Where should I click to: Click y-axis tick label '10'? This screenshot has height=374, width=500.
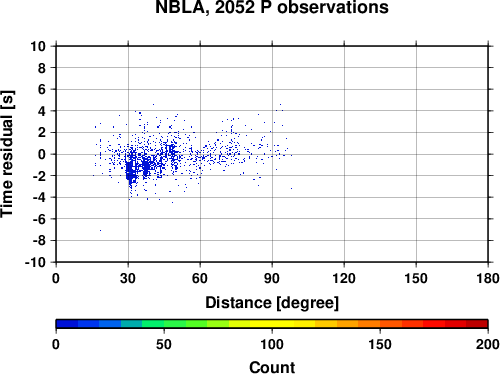click(x=38, y=46)
